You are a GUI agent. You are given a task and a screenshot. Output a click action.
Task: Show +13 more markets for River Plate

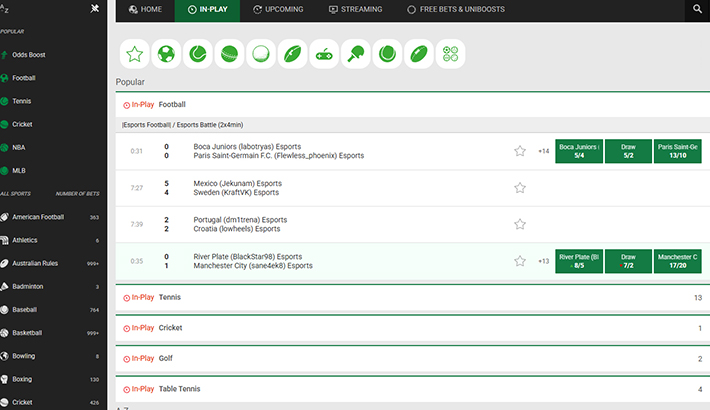tap(543, 261)
